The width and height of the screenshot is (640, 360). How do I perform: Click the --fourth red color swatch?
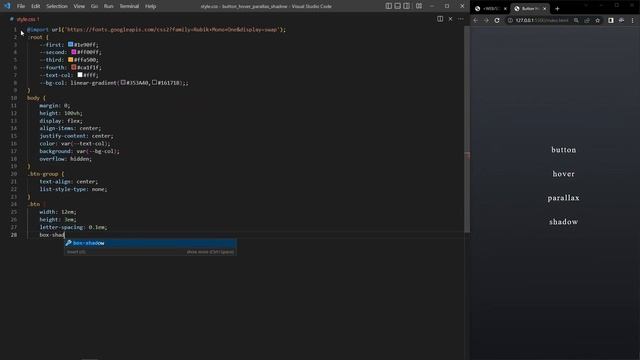pyautogui.click(x=74, y=67)
